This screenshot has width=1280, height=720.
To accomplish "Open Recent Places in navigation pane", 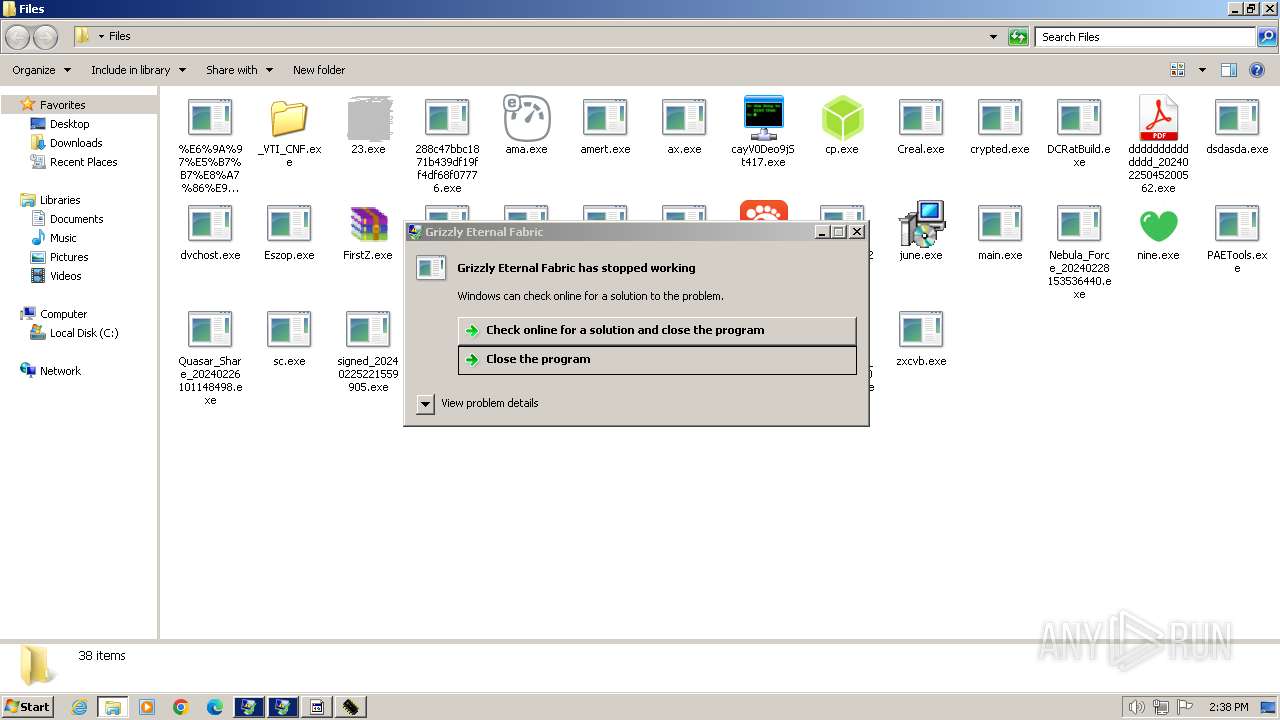I will click(83, 162).
